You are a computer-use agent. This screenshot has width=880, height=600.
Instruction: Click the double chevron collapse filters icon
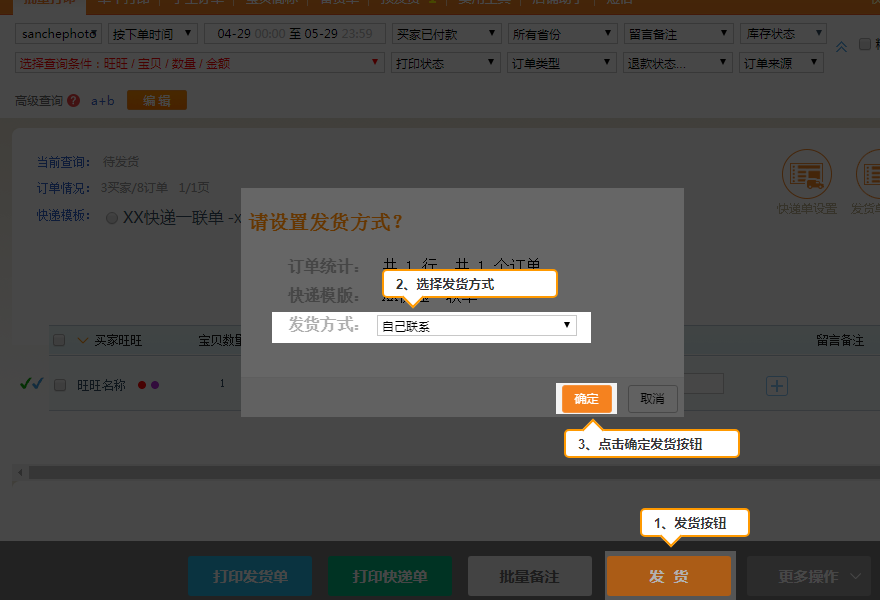841,46
